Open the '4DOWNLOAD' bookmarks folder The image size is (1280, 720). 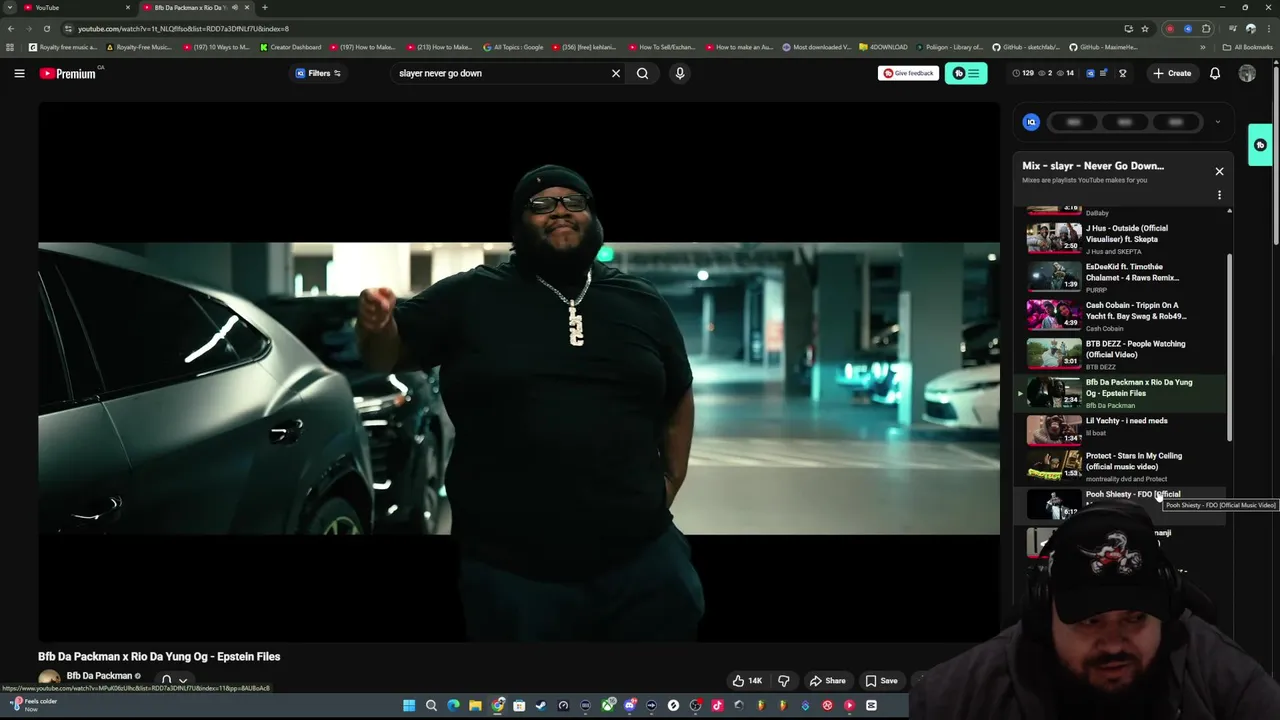(x=883, y=47)
